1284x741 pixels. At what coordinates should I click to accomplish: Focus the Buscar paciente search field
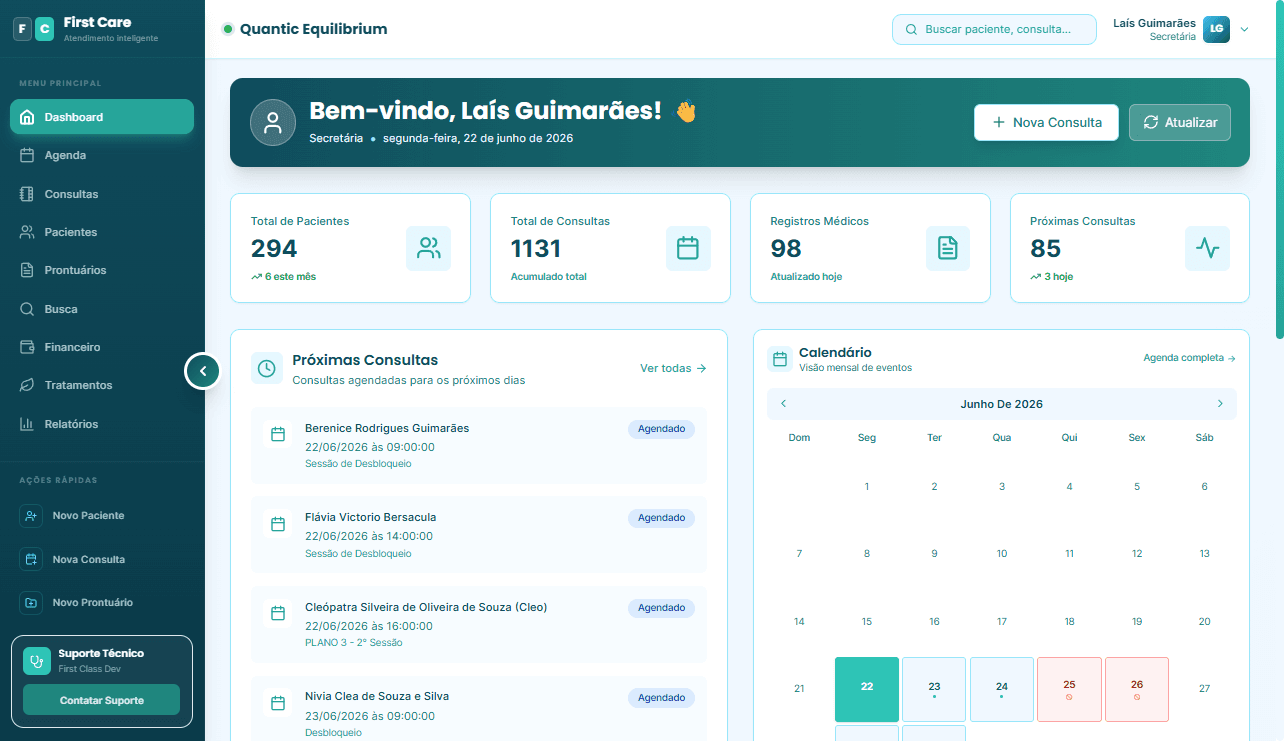994,29
